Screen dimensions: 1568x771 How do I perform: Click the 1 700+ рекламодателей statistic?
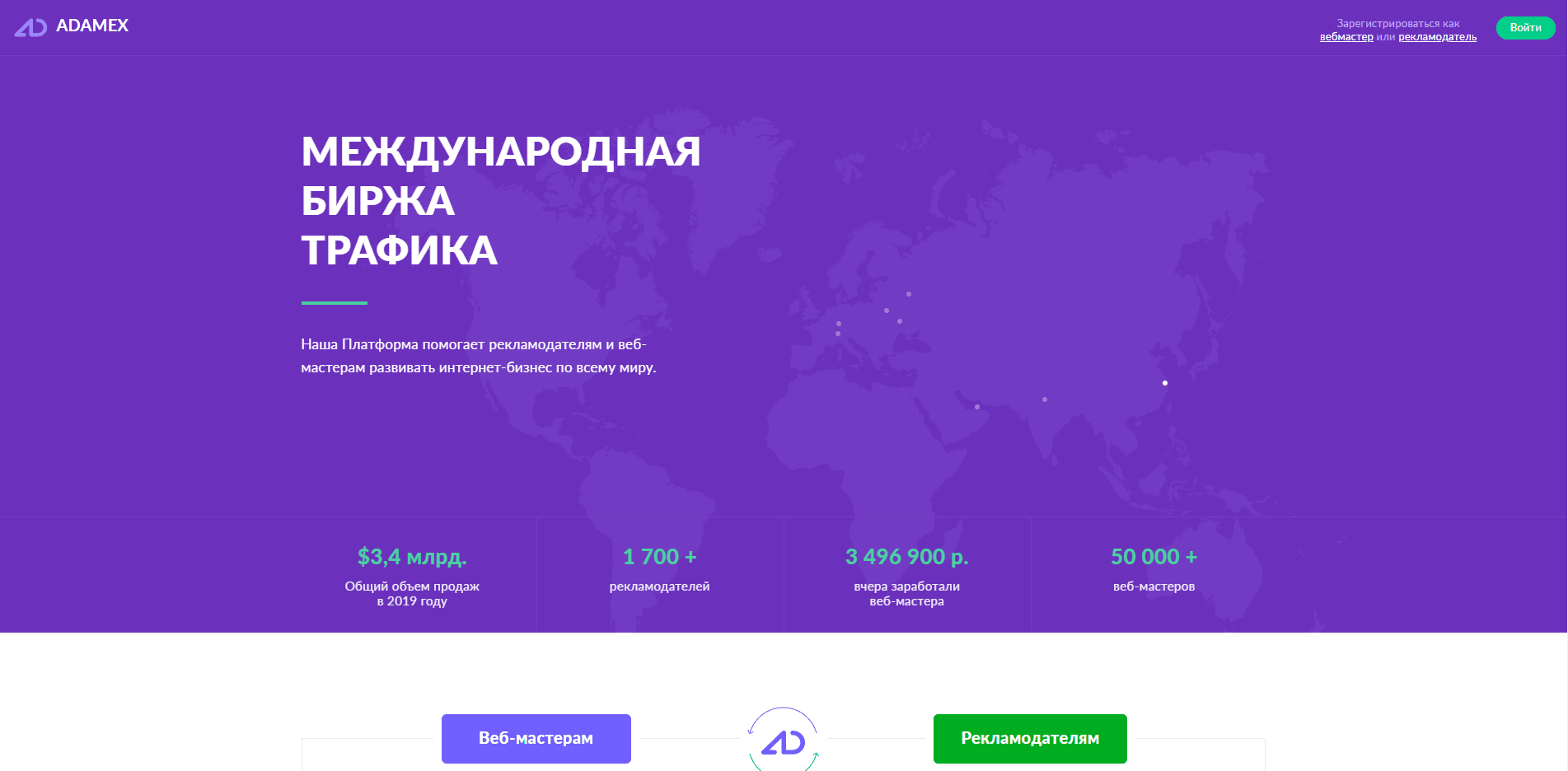659,556
